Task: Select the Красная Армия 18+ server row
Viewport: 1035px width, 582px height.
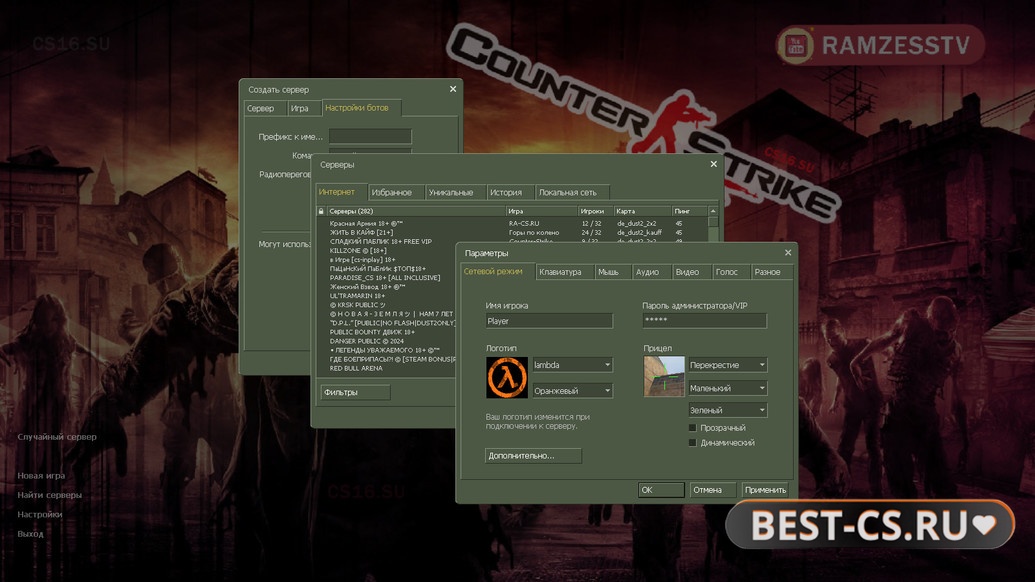Action: pyautogui.click(x=514, y=224)
